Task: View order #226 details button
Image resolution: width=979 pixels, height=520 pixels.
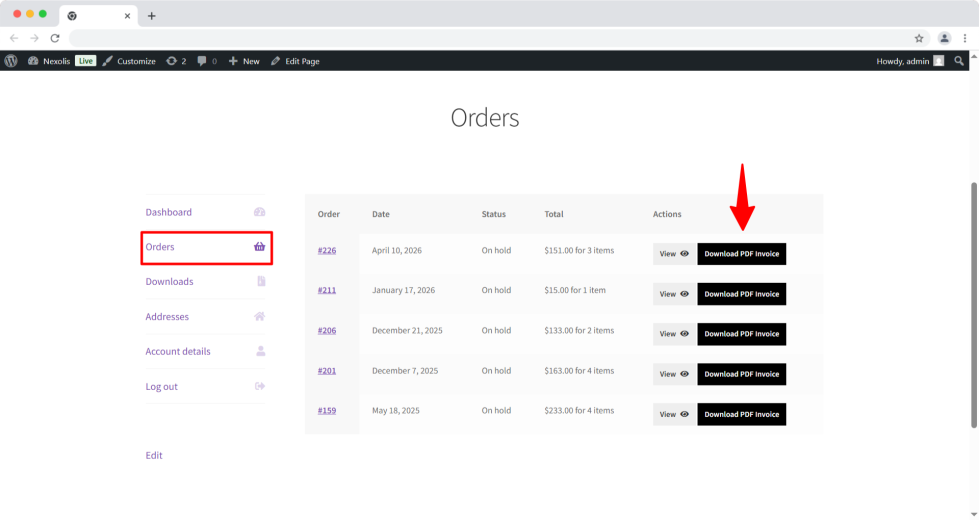Action: coord(674,254)
